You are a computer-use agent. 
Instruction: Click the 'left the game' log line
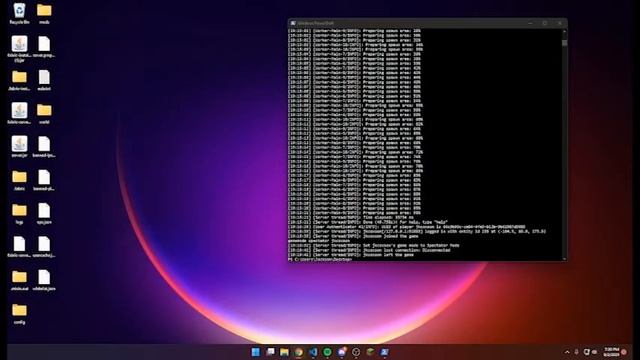click(351, 255)
